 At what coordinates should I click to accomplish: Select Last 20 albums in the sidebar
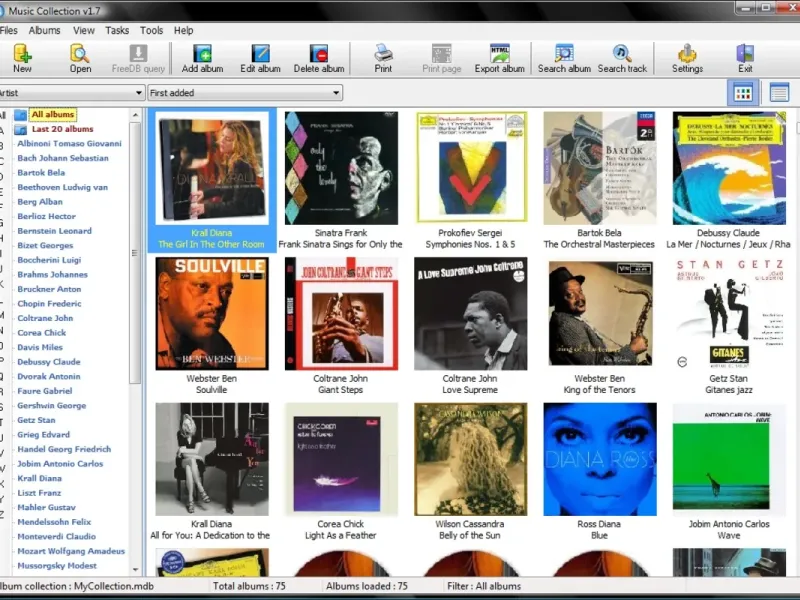(x=62, y=129)
